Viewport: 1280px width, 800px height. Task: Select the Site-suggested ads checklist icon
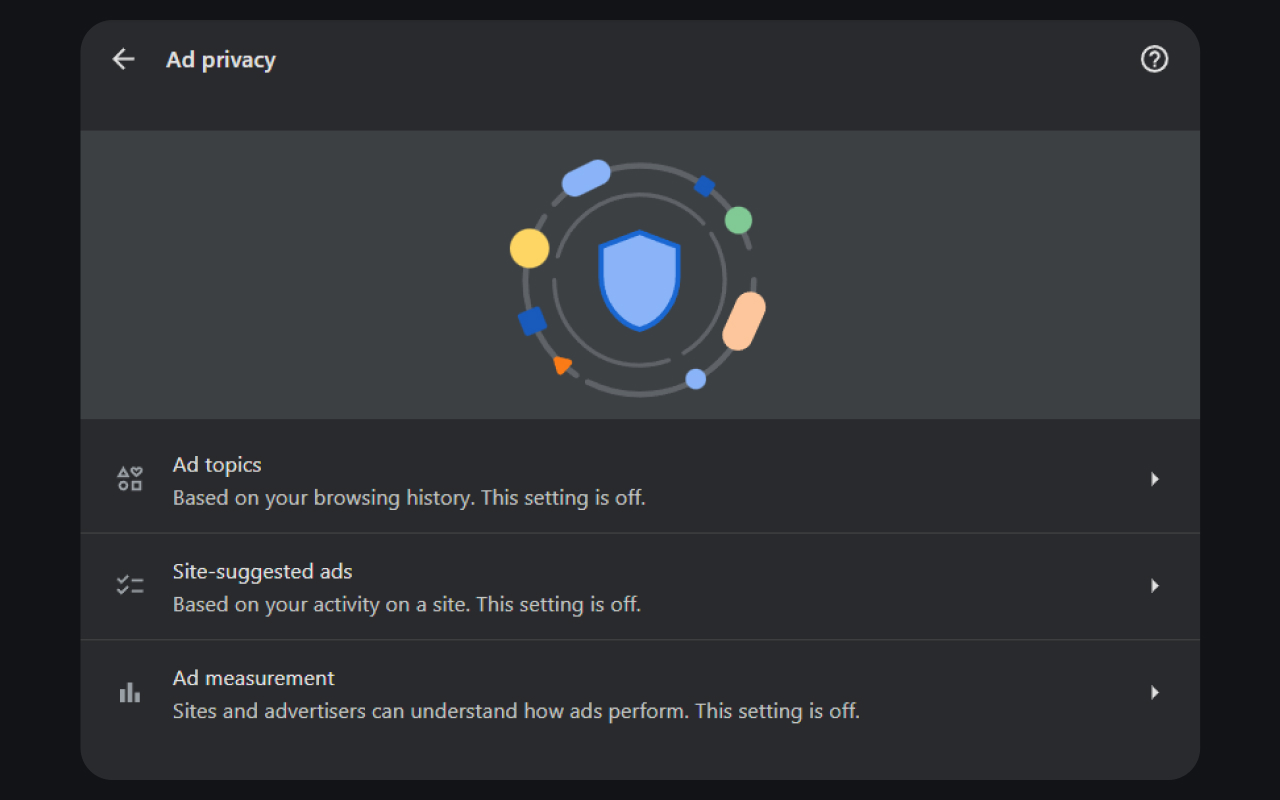click(x=129, y=585)
